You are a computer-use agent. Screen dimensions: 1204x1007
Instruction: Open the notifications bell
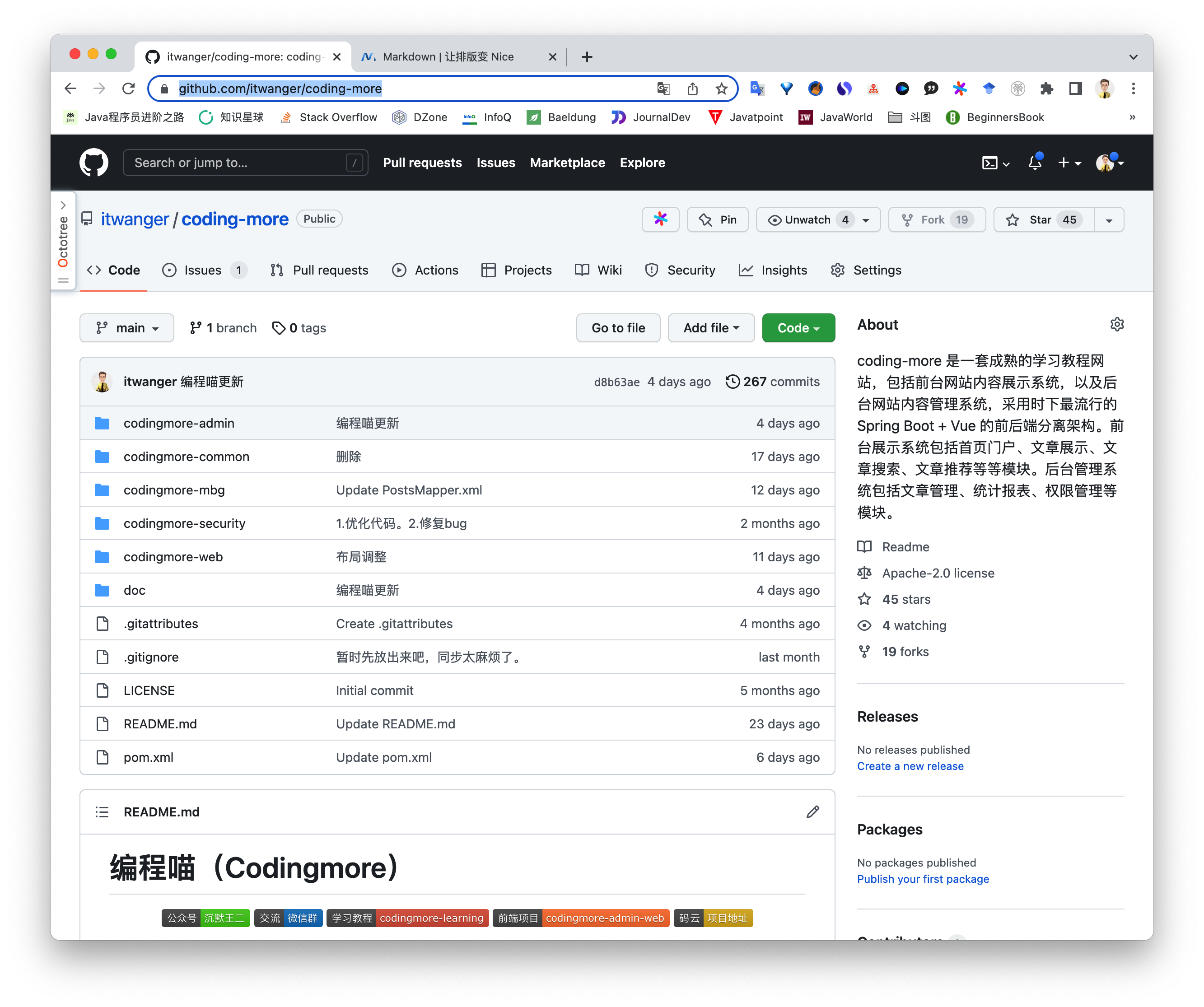click(x=1034, y=163)
